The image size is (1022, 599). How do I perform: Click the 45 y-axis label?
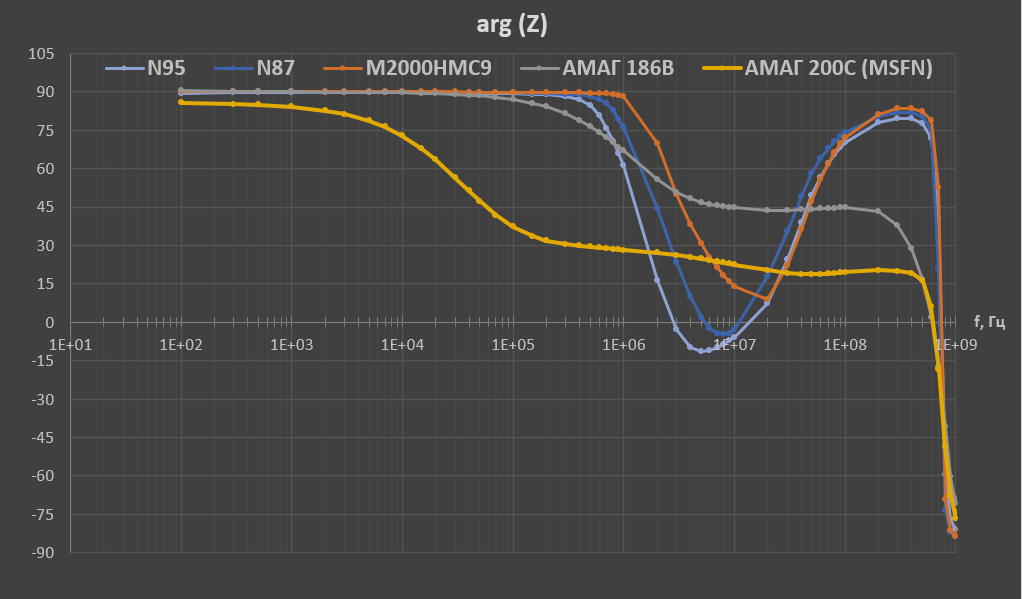45,207
